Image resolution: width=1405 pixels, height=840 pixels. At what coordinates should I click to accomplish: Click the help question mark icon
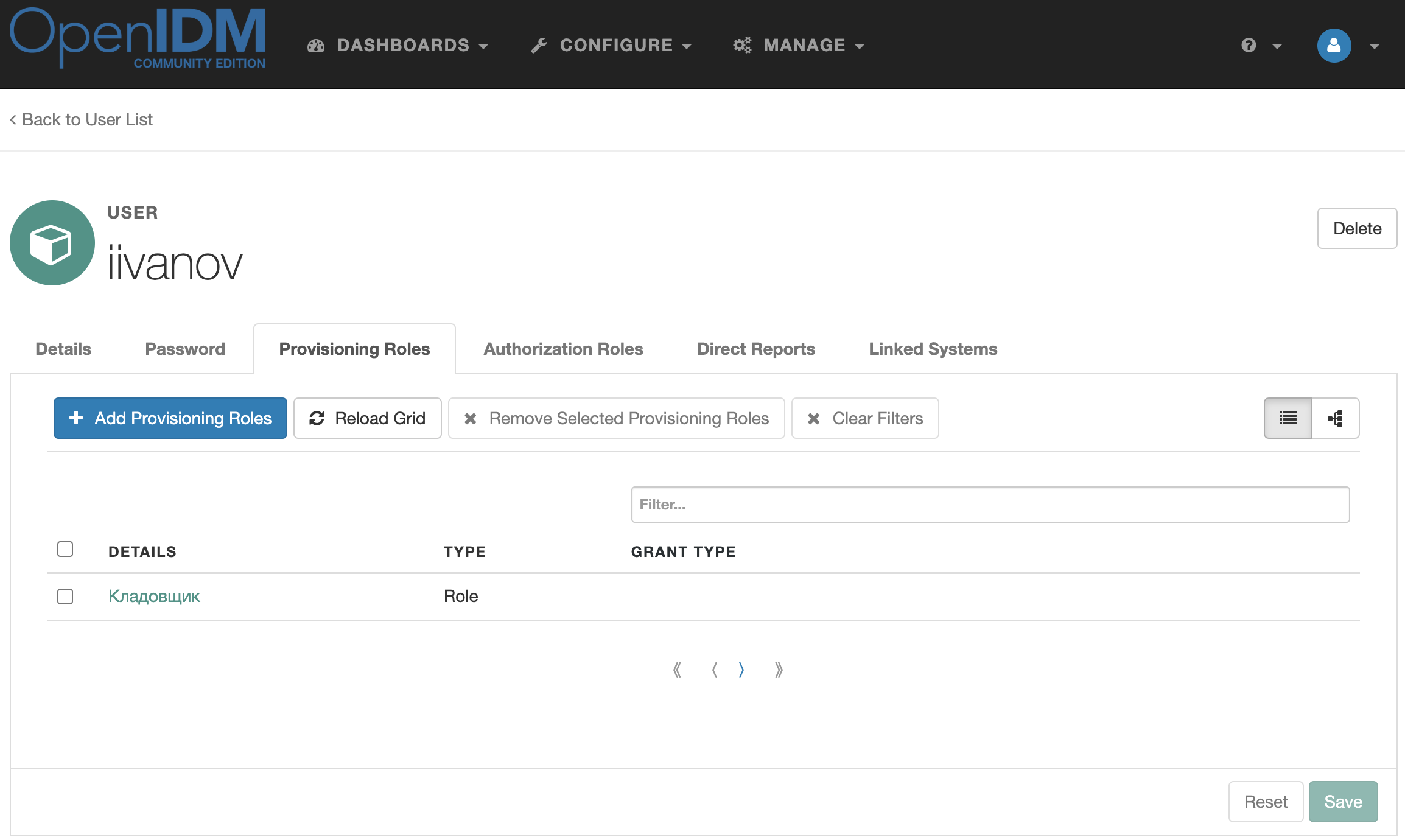[1249, 46]
